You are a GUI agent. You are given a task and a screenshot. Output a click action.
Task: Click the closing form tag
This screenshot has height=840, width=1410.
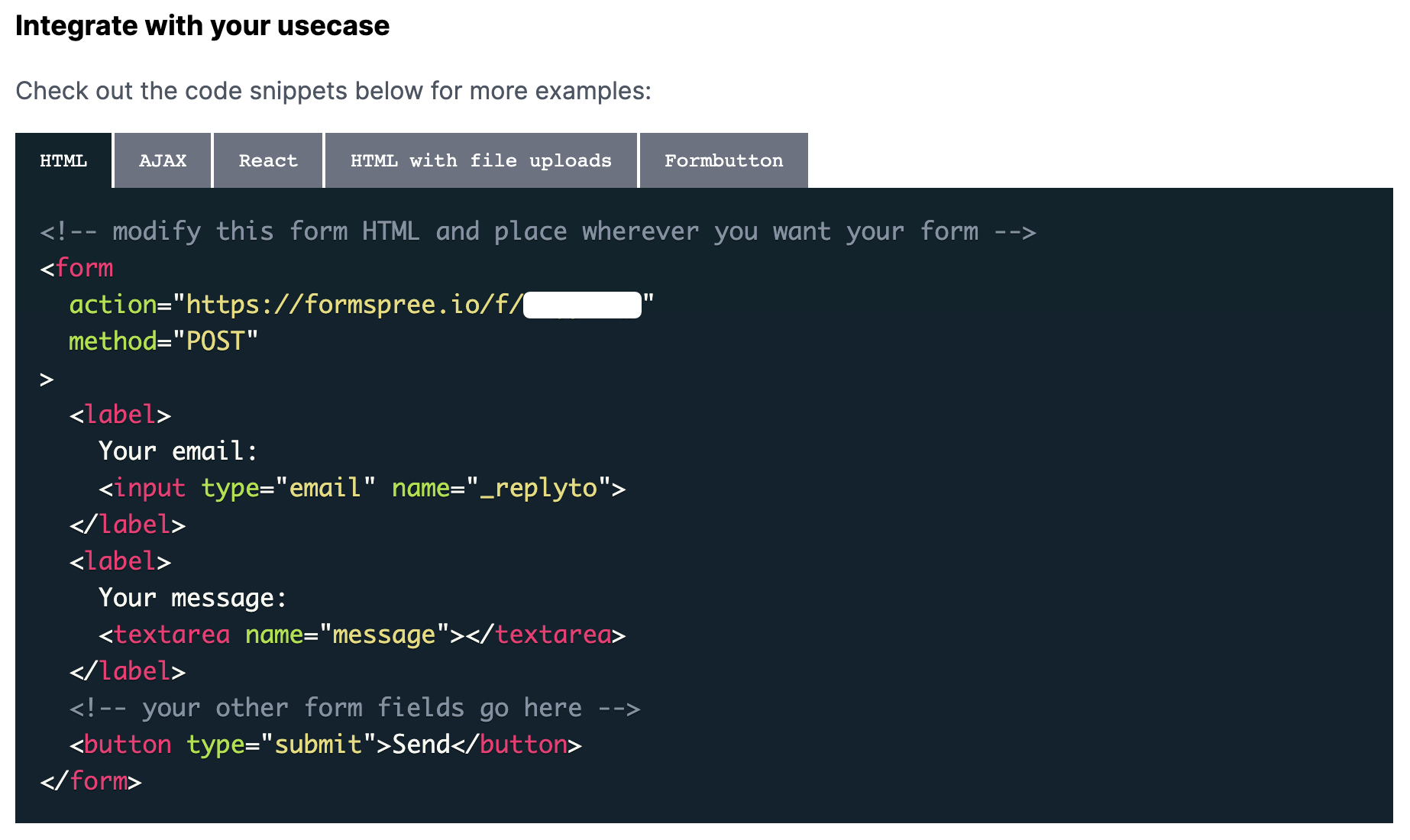pyautogui.click(x=92, y=780)
